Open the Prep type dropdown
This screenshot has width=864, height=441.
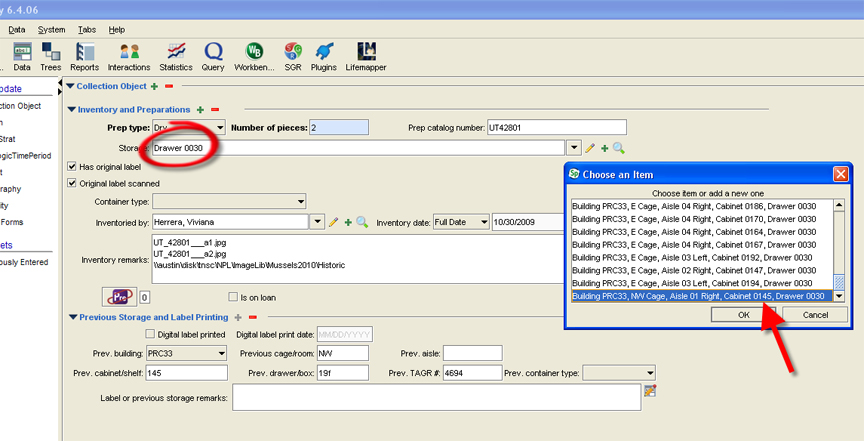click(x=219, y=127)
